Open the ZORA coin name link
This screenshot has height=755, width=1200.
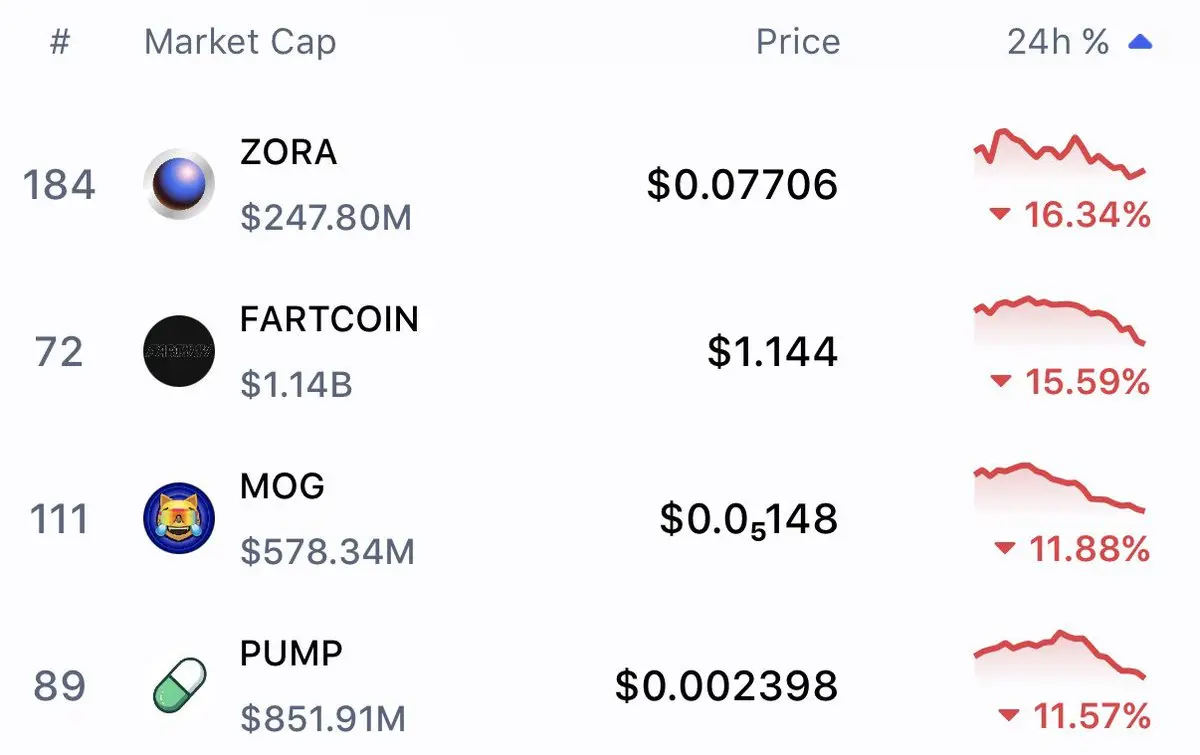(x=289, y=152)
